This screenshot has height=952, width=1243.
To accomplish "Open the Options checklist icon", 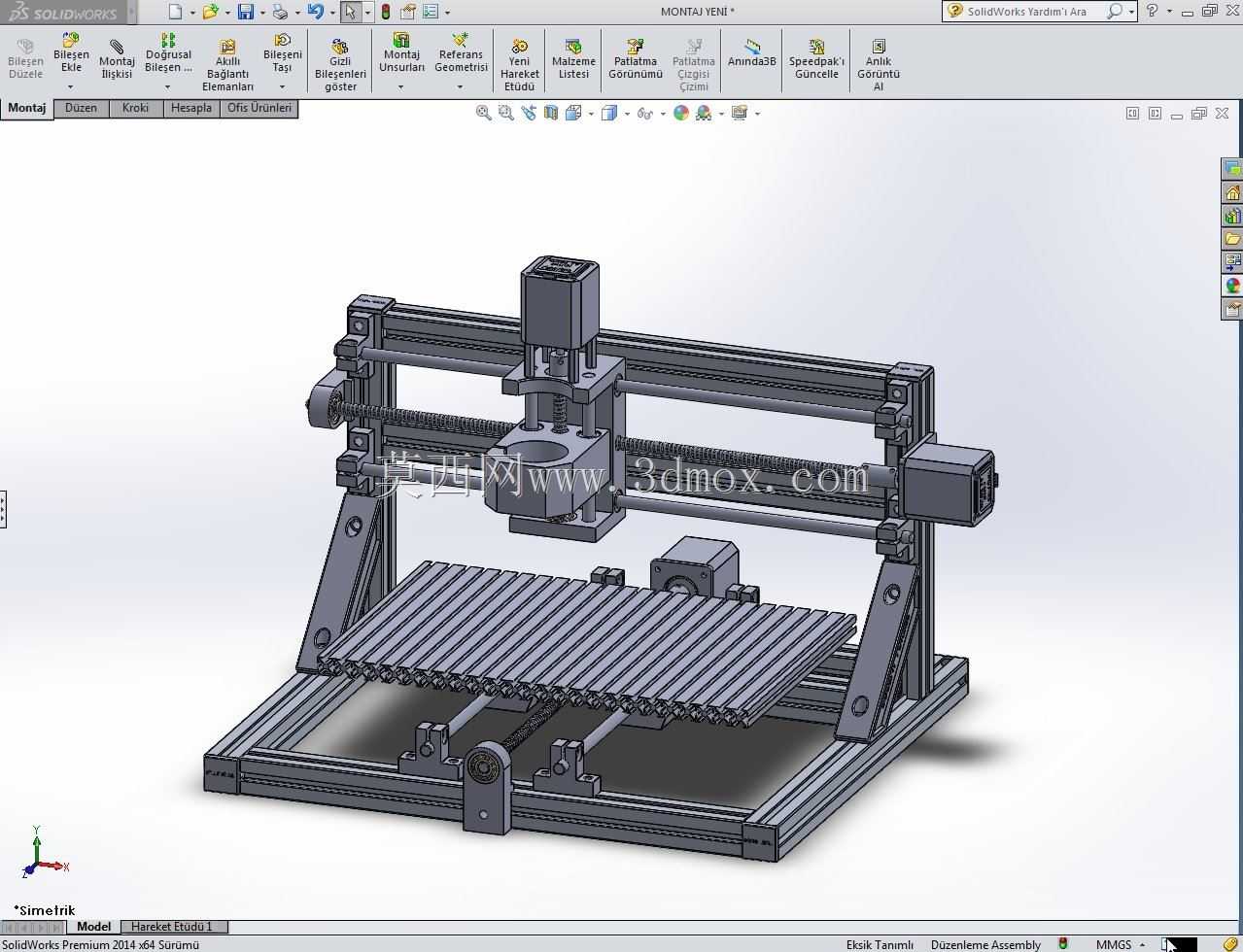I will click(431, 12).
